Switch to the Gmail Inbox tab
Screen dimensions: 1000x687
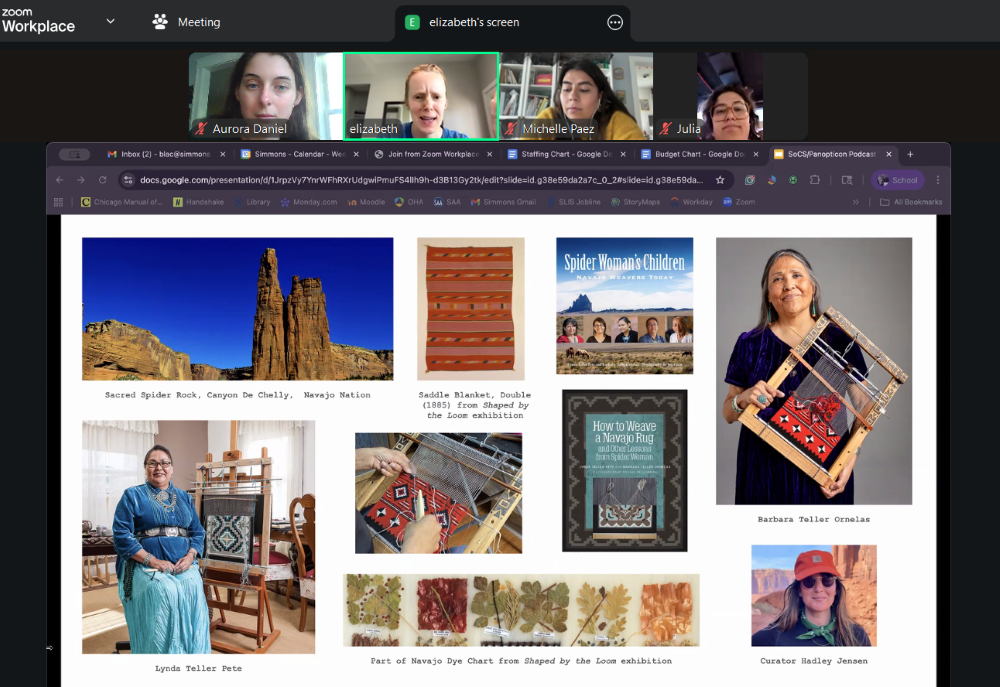(159, 155)
